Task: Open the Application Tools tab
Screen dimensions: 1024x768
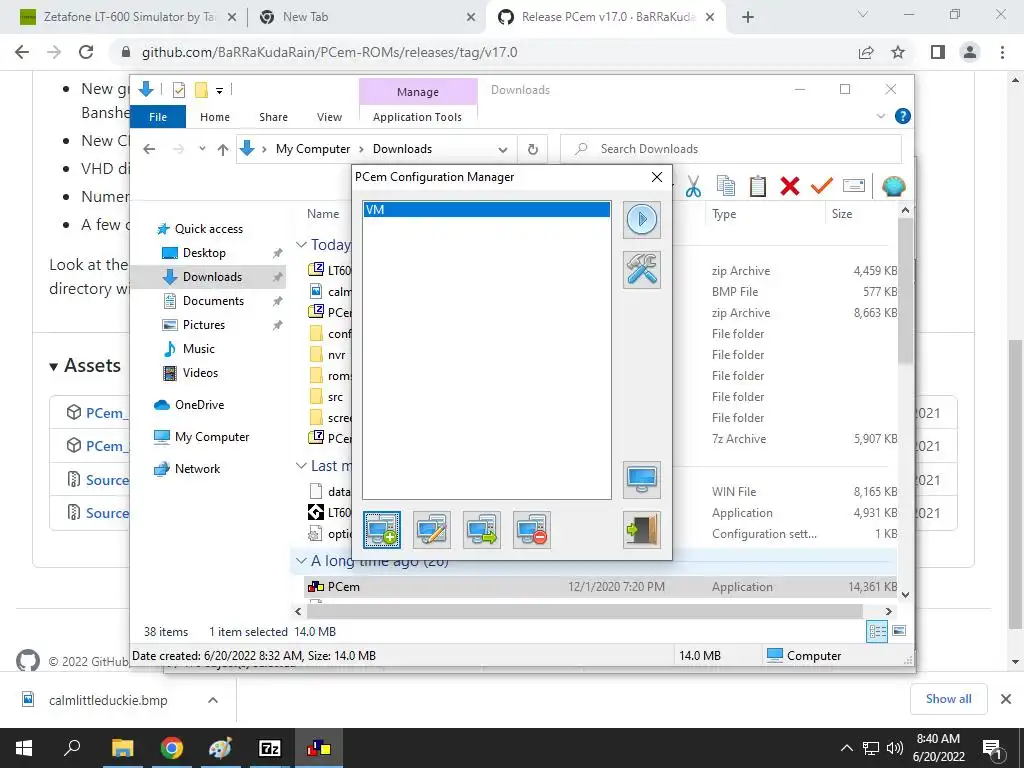Action: pos(417,117)
